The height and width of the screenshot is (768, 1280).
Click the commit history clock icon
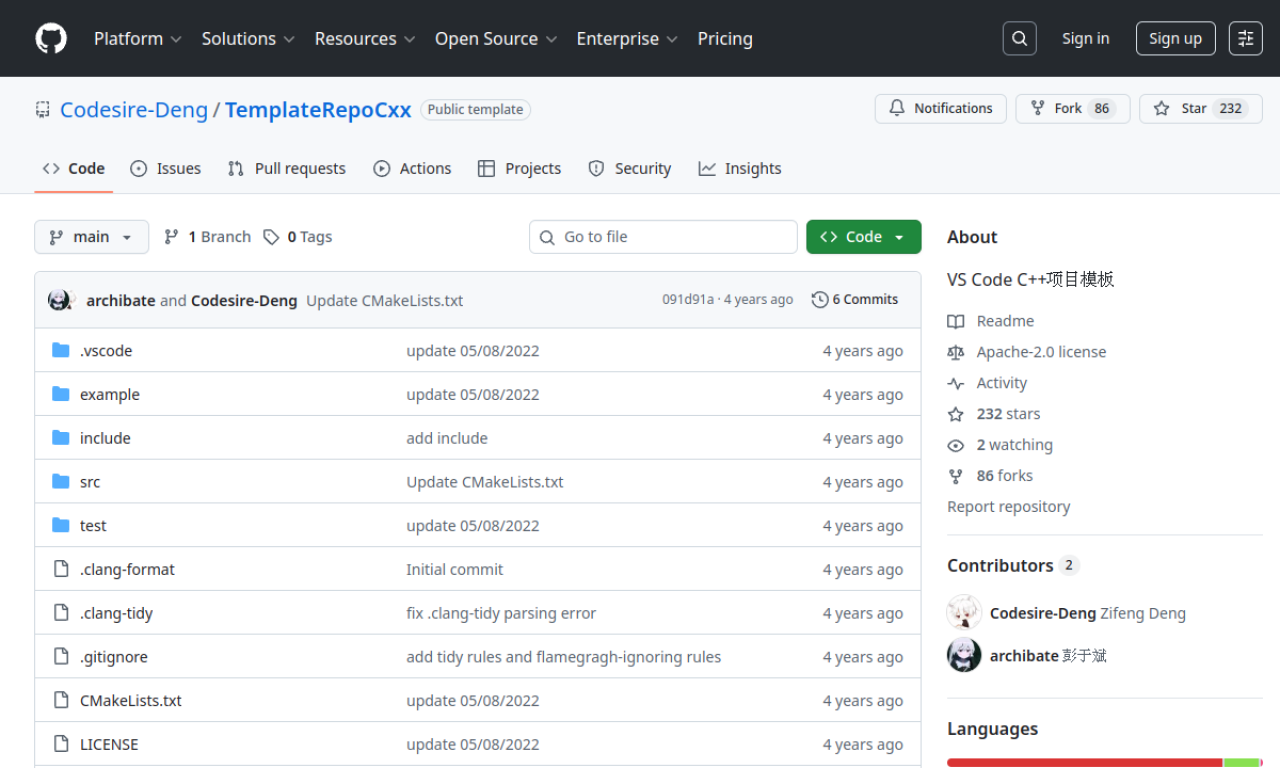click(820, 300)
